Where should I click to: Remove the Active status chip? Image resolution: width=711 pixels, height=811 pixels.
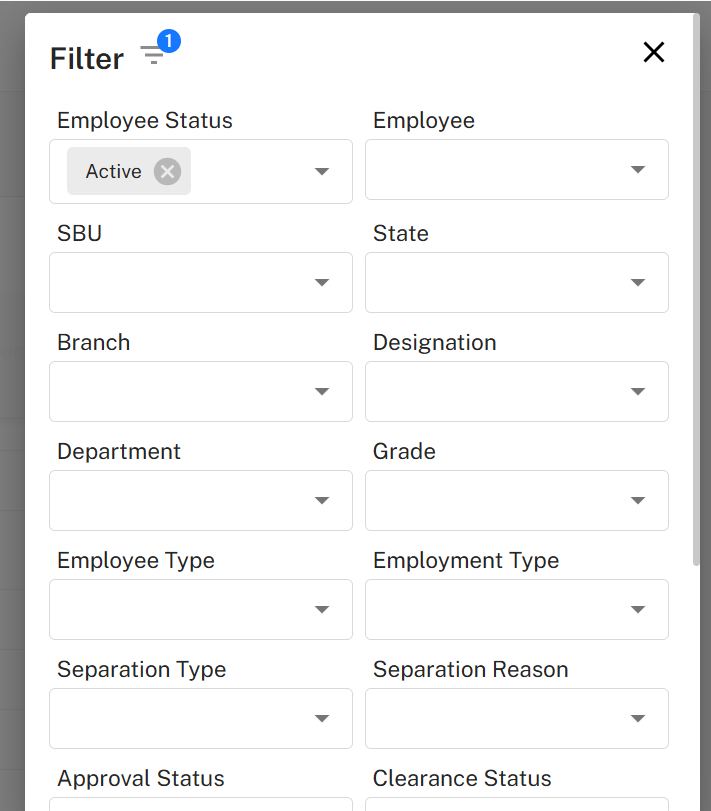click(x=168, y=171)
